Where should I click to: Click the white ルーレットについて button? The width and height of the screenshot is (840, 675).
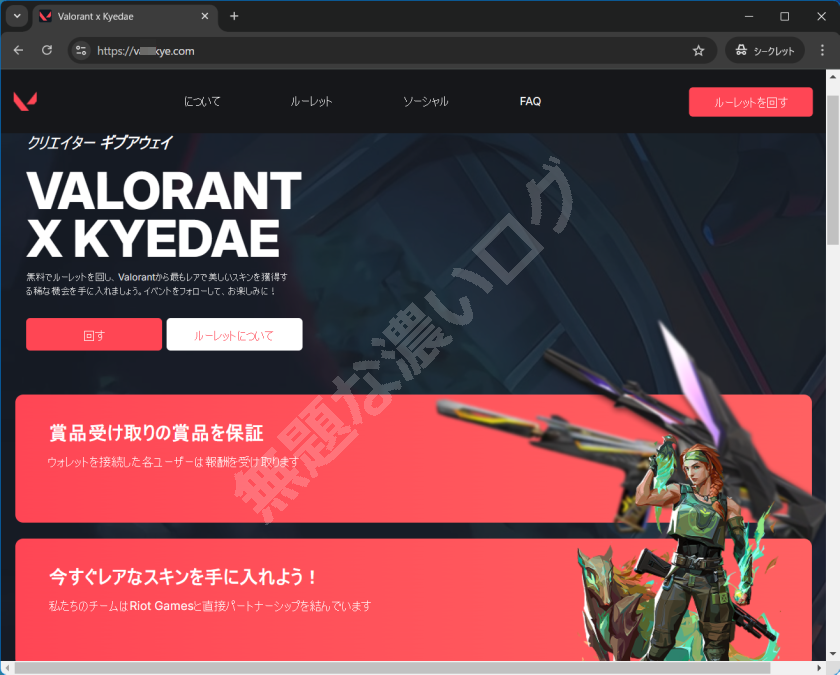pos(234,335)
